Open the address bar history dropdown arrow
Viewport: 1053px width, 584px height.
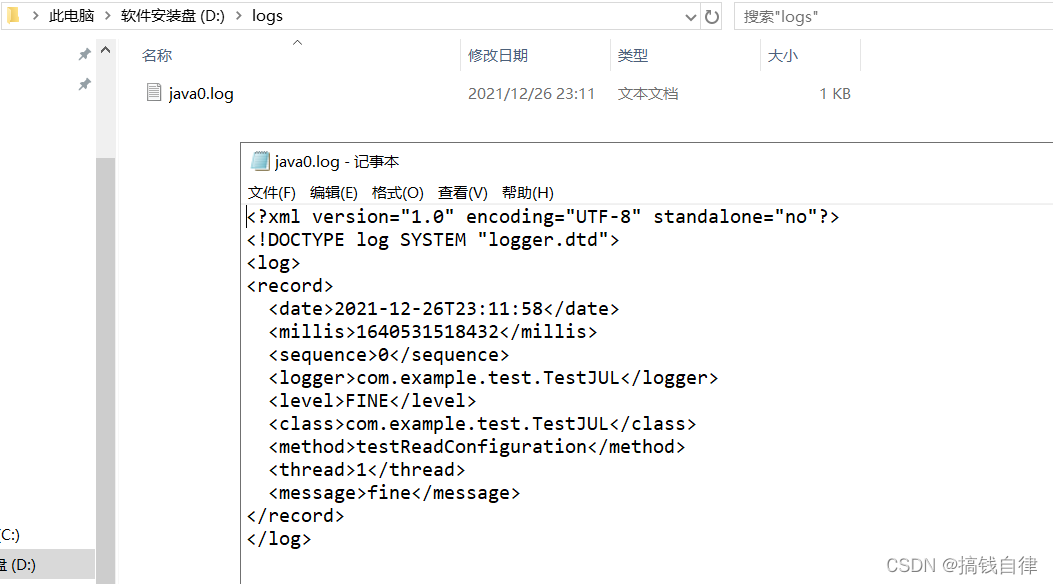(690, 17)
